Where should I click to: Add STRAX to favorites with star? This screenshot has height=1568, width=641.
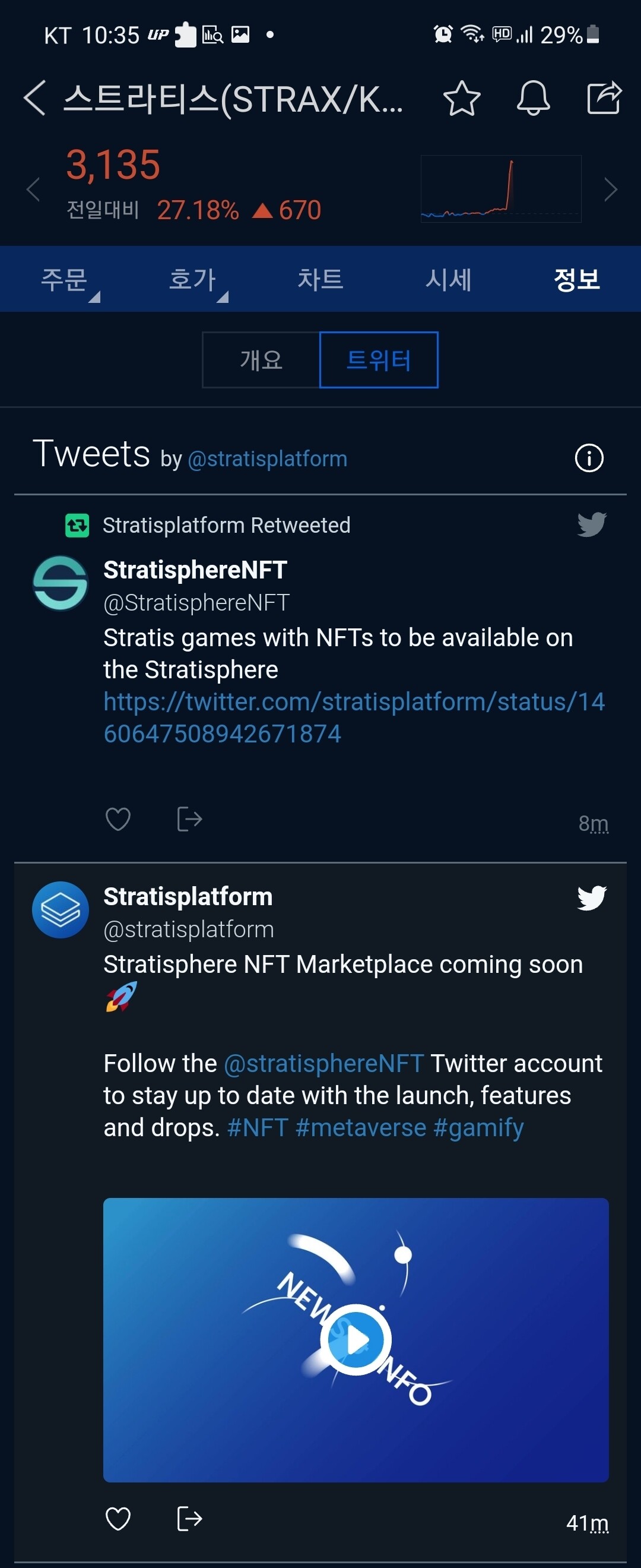coord(462,98)
